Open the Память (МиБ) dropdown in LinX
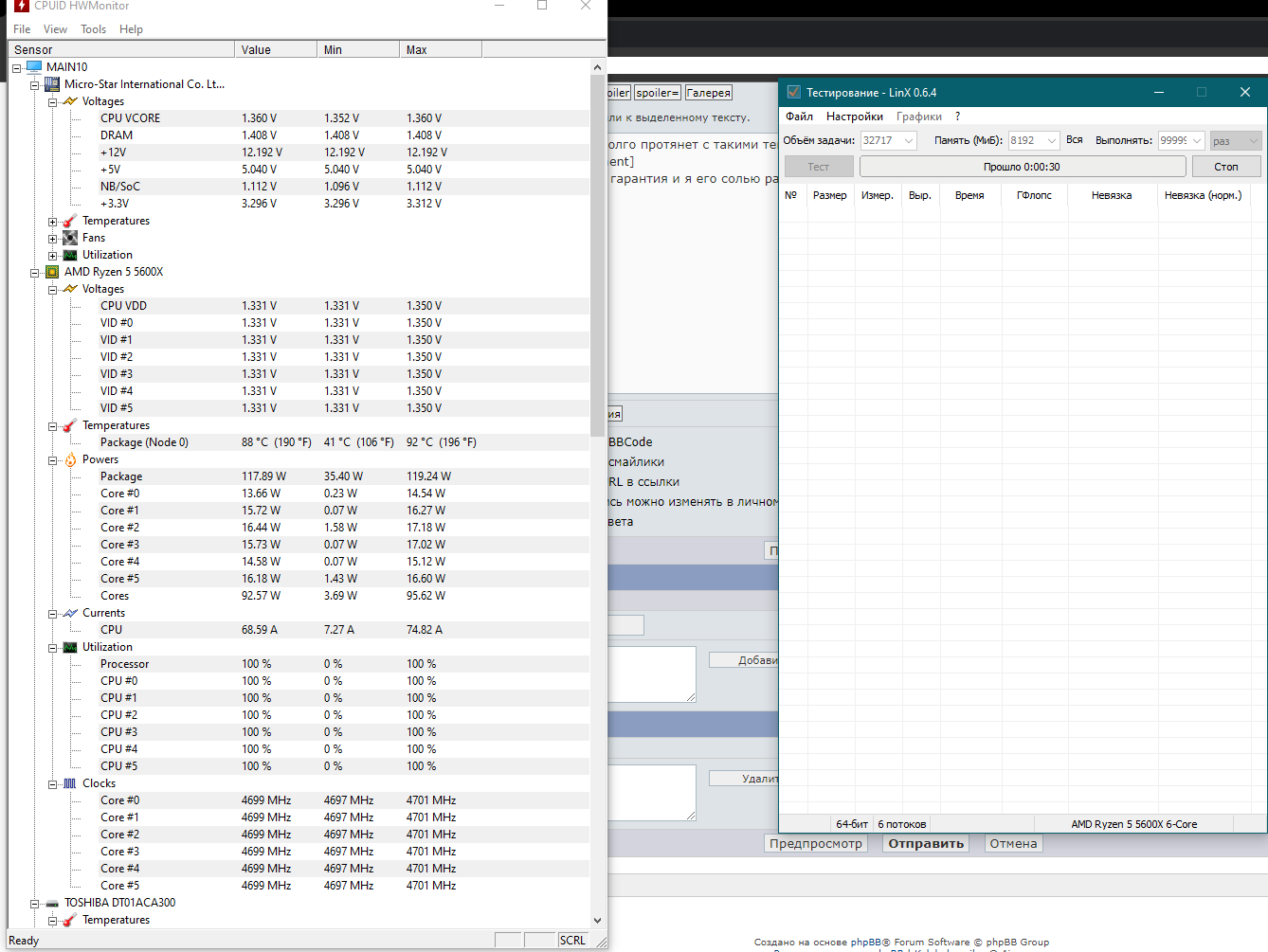This screenshot has width=1268, height=952. pos(1051,140)
